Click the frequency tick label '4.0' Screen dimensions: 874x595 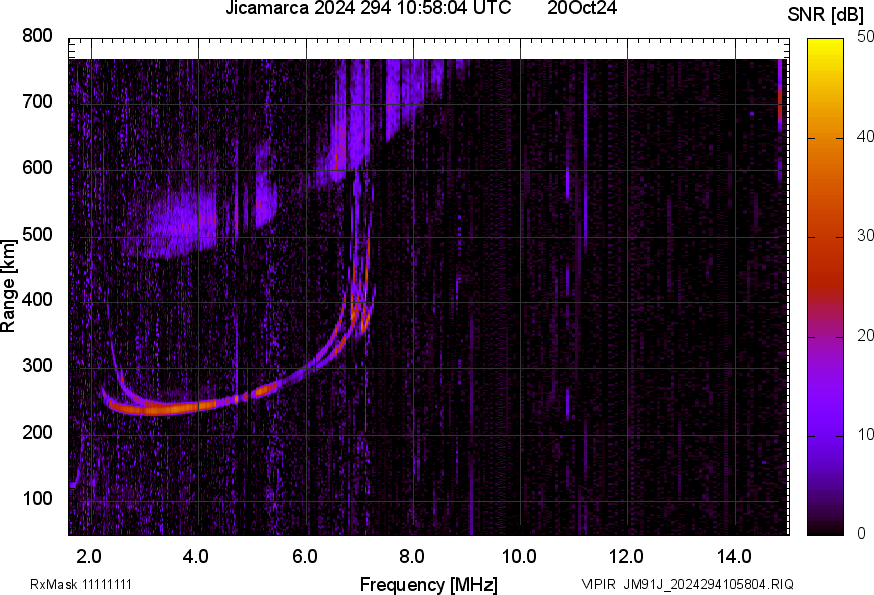(196, 557)
